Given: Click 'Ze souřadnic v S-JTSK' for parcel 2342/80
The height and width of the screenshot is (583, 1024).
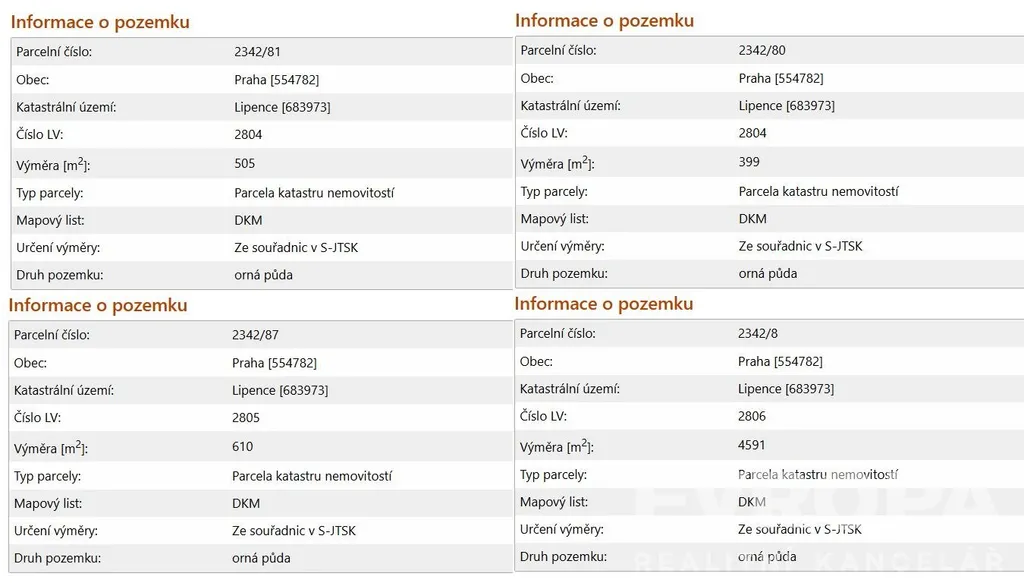Looking at the screenshot, I should (800, 246).
